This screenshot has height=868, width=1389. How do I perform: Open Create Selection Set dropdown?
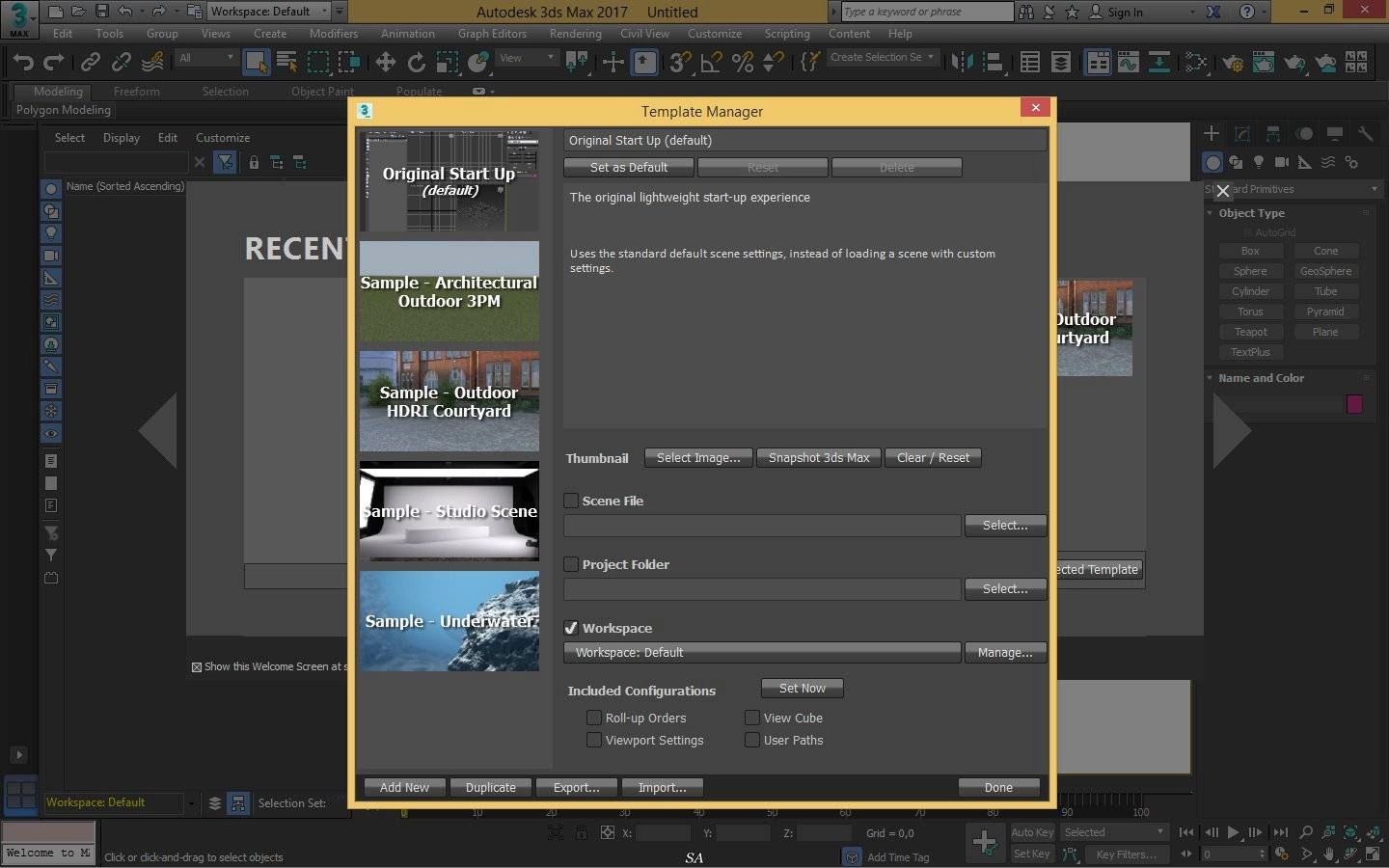883,58
